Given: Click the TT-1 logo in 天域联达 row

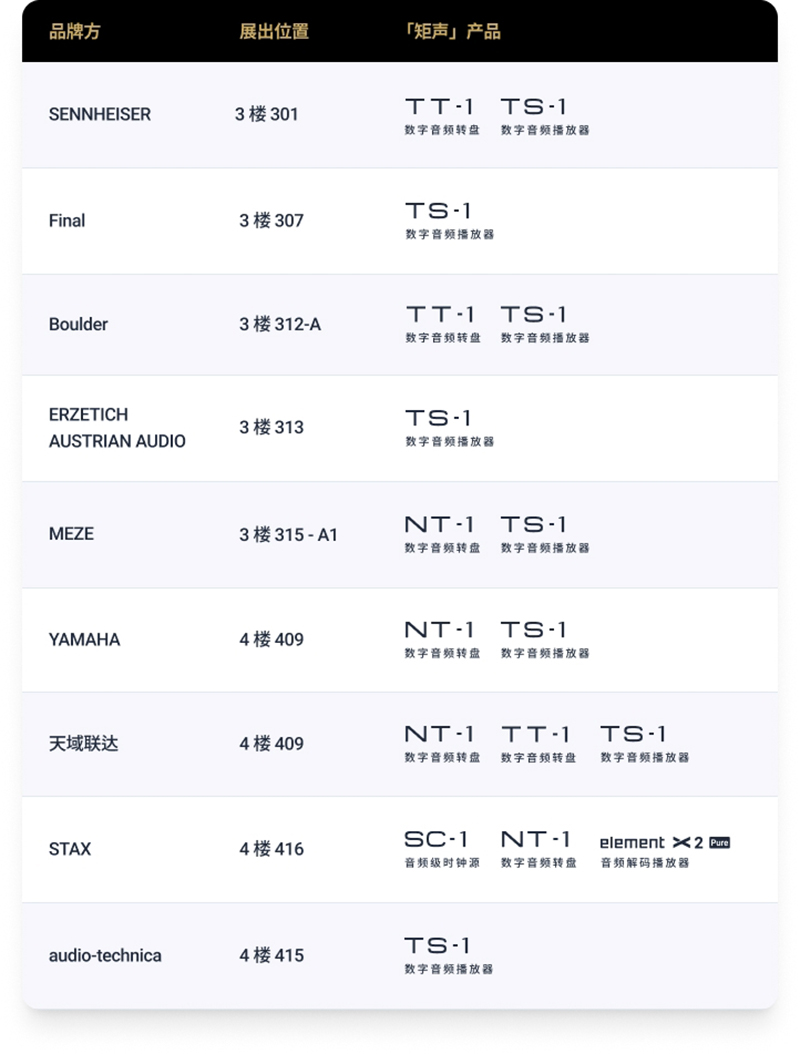Looking at the screenshot, I should tap(536, 734).
